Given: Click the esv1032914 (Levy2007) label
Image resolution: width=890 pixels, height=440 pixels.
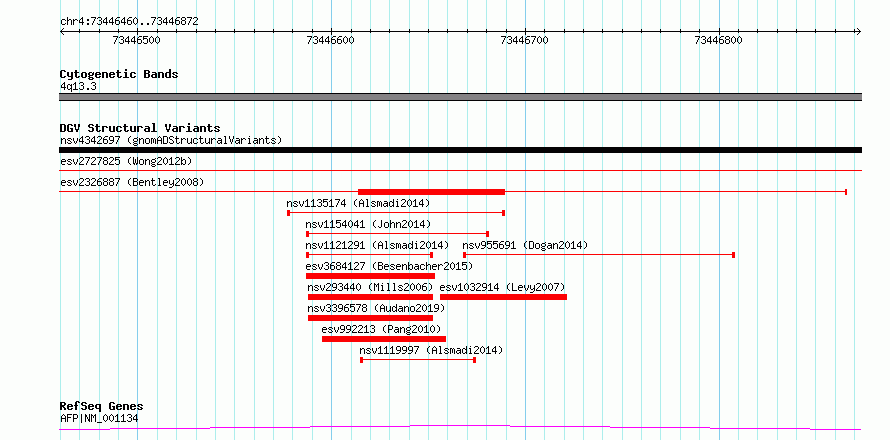Looking at the screenshot, I should click(502, 287).
